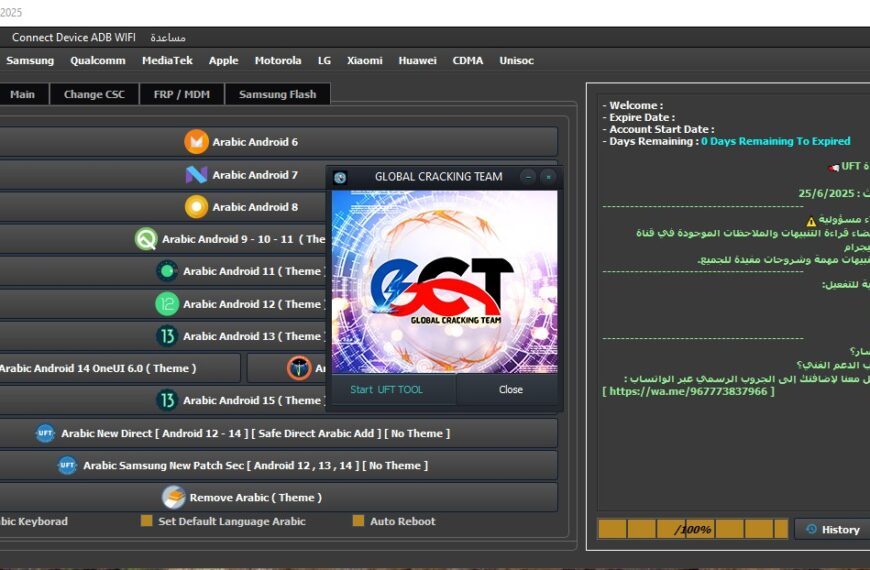Open the LG brand menu
The height and width of the screenshot is (570, 870).
pyautogui.click(x=325, y=60)
